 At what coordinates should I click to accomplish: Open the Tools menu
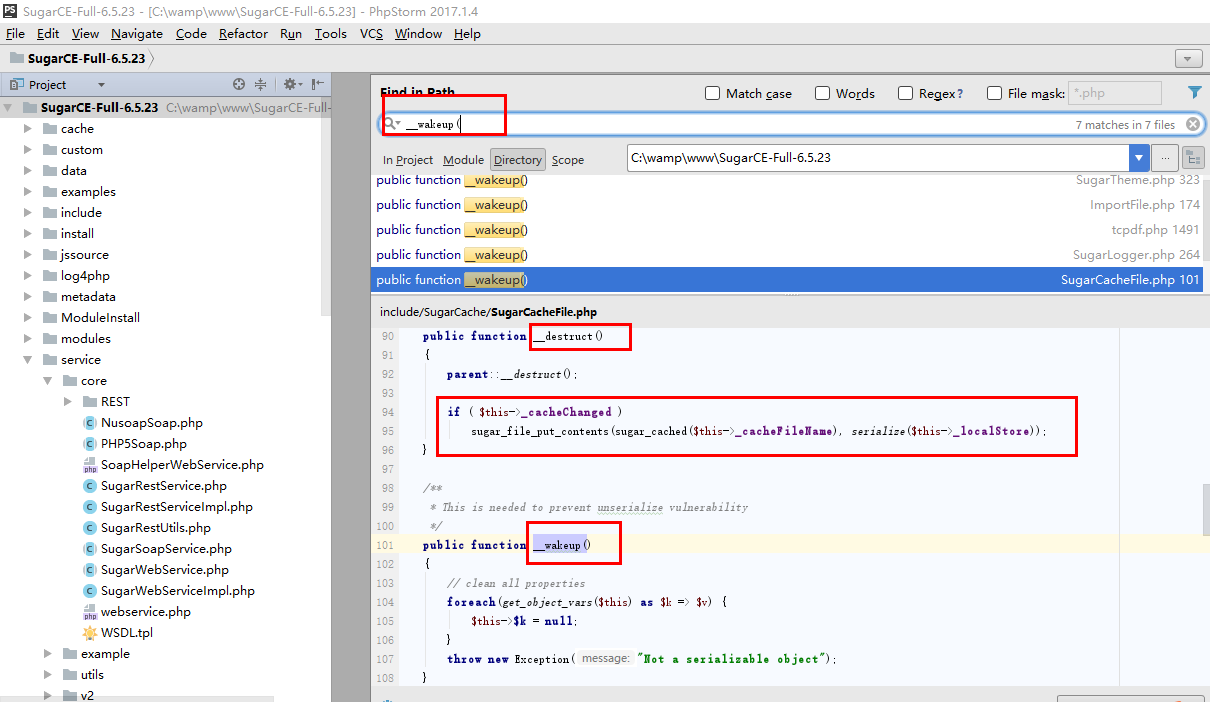[x=331, y=34]
